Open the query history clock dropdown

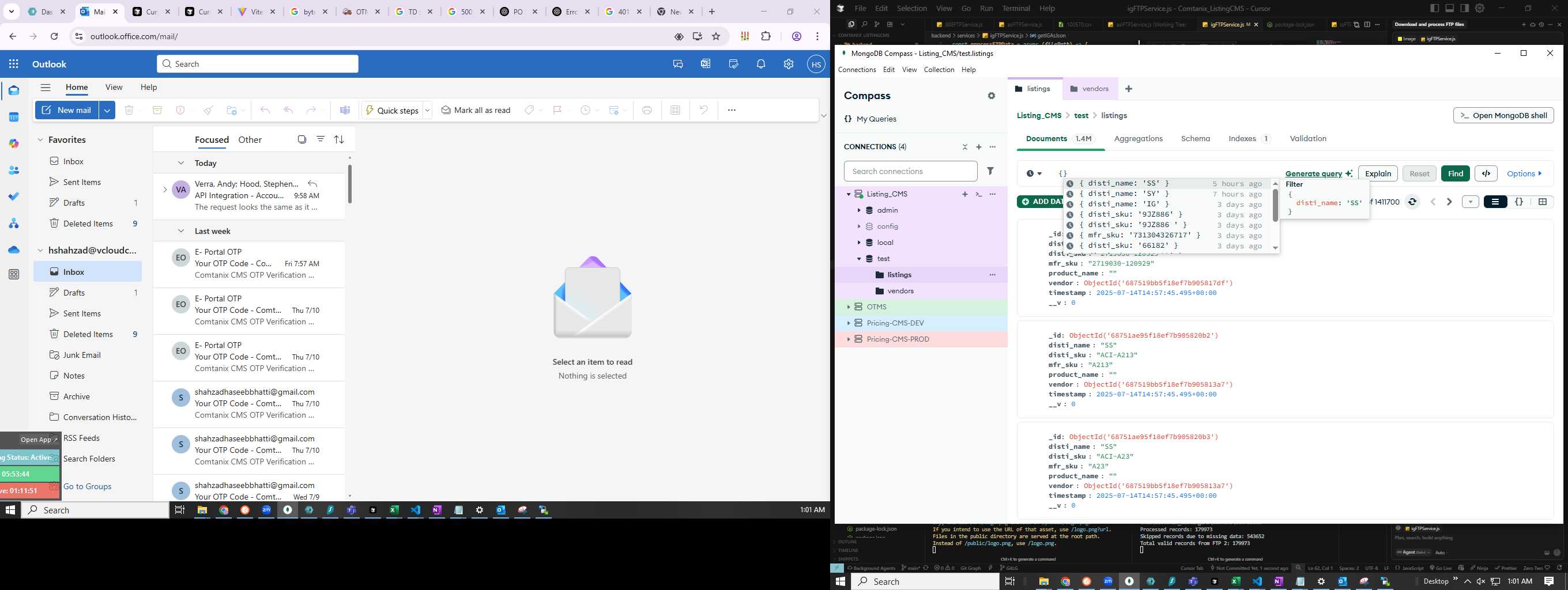pyautogui.click(x=1034, y=174)
